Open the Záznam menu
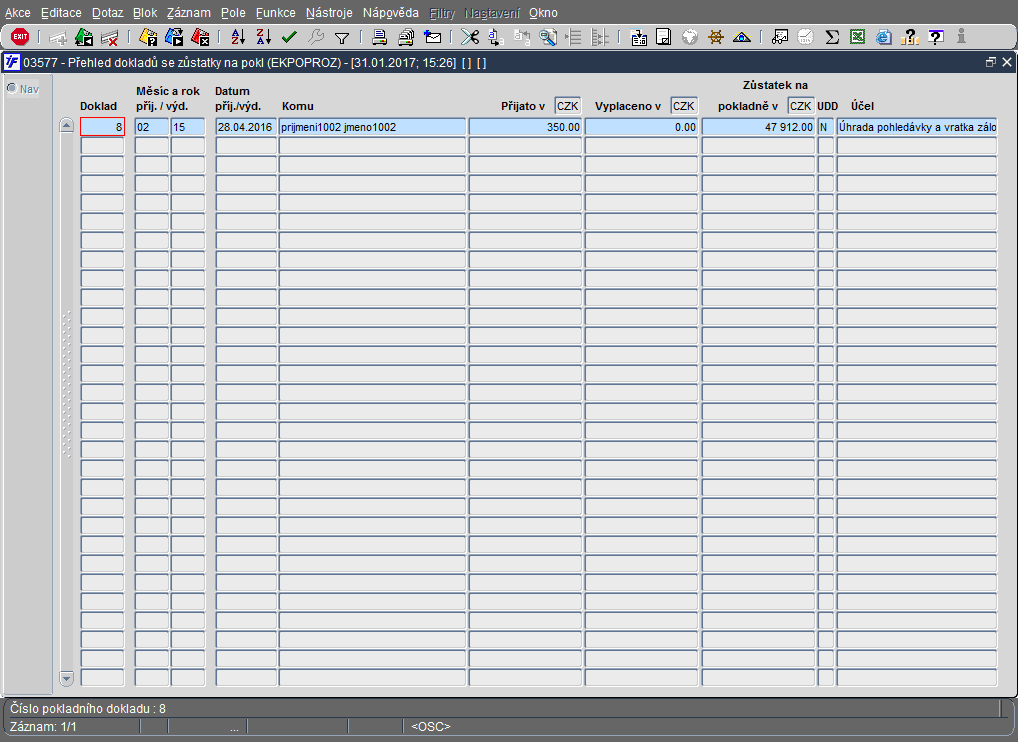The height and width of the screenshot is (742, 1018). pos(188,13)
